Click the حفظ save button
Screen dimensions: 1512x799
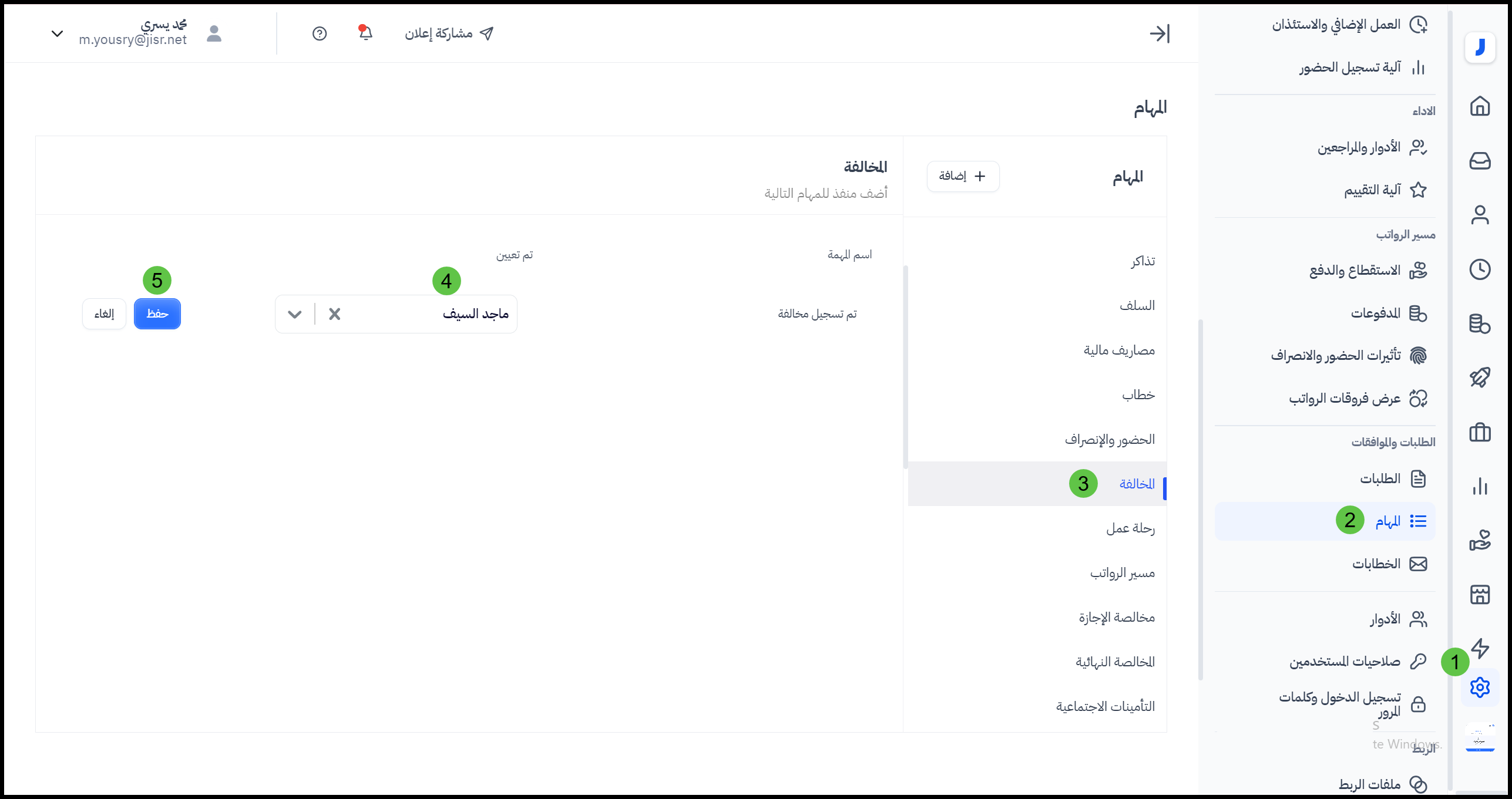click(157, 314)
